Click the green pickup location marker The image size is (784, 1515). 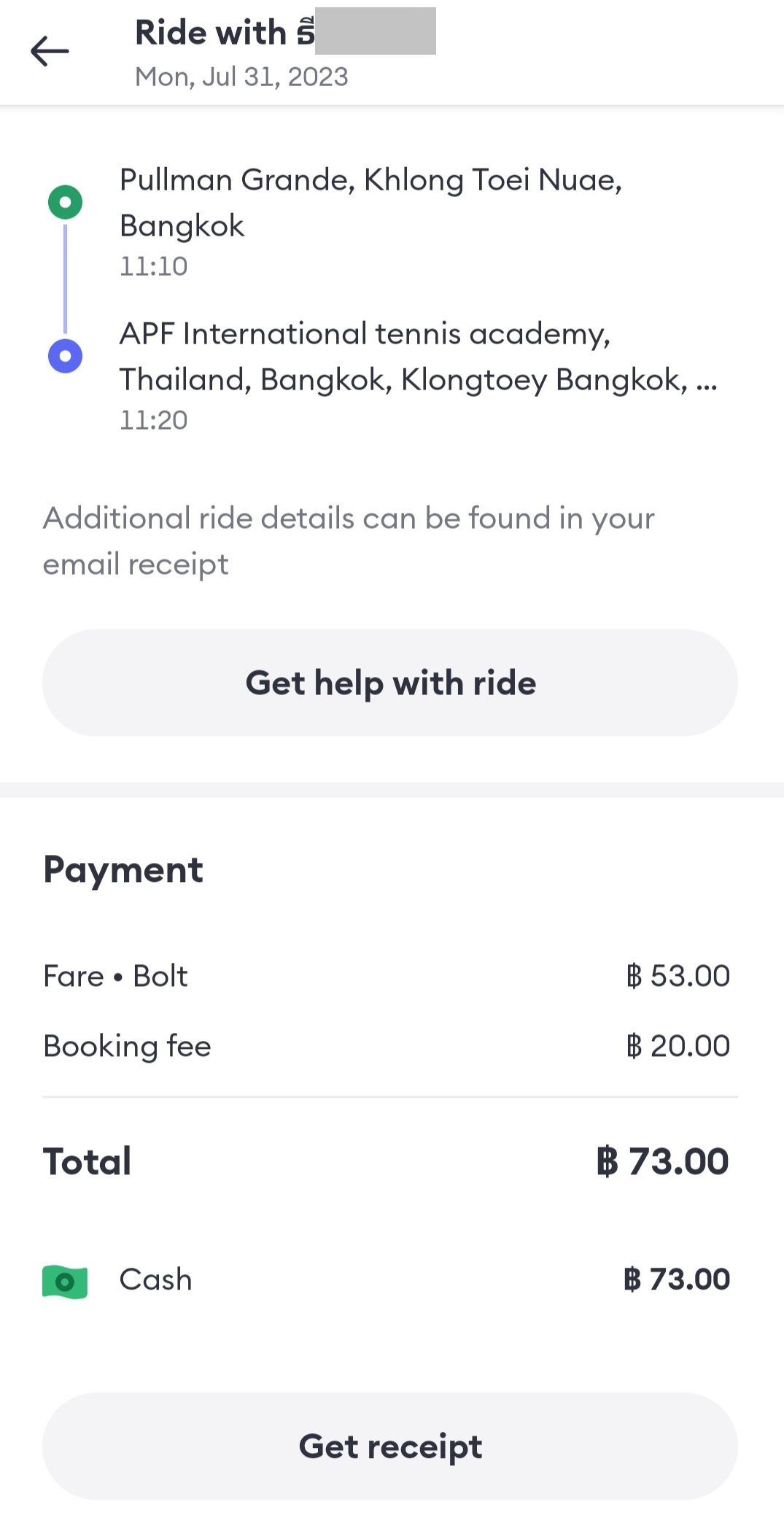click(x=65, y=202)
